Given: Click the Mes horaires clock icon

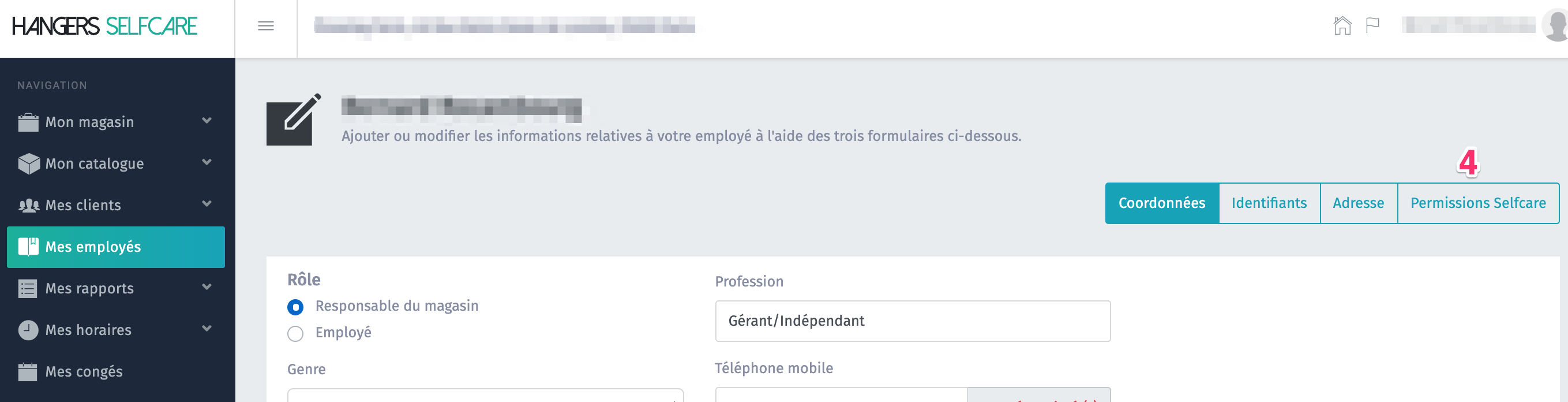Looking at the screenshot, I should pos(28,330).
